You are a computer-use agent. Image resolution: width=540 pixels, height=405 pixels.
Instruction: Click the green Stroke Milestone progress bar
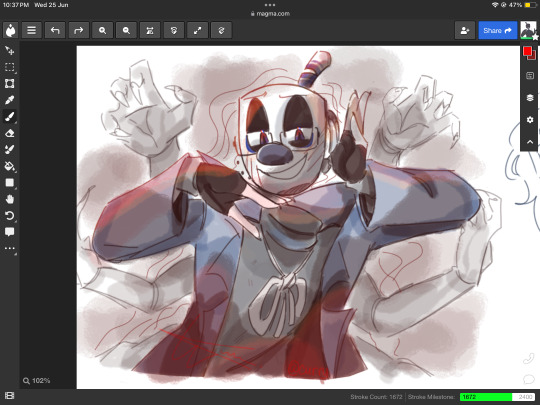click(x=498, y=397)
